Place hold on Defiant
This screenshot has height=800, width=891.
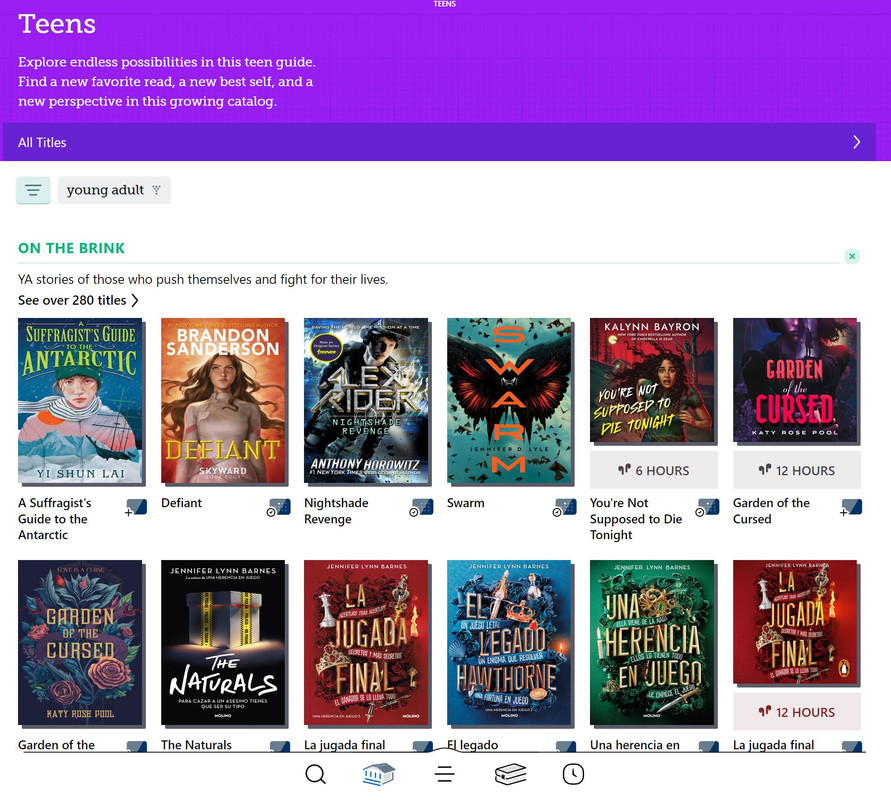click(x=278, y=507)
